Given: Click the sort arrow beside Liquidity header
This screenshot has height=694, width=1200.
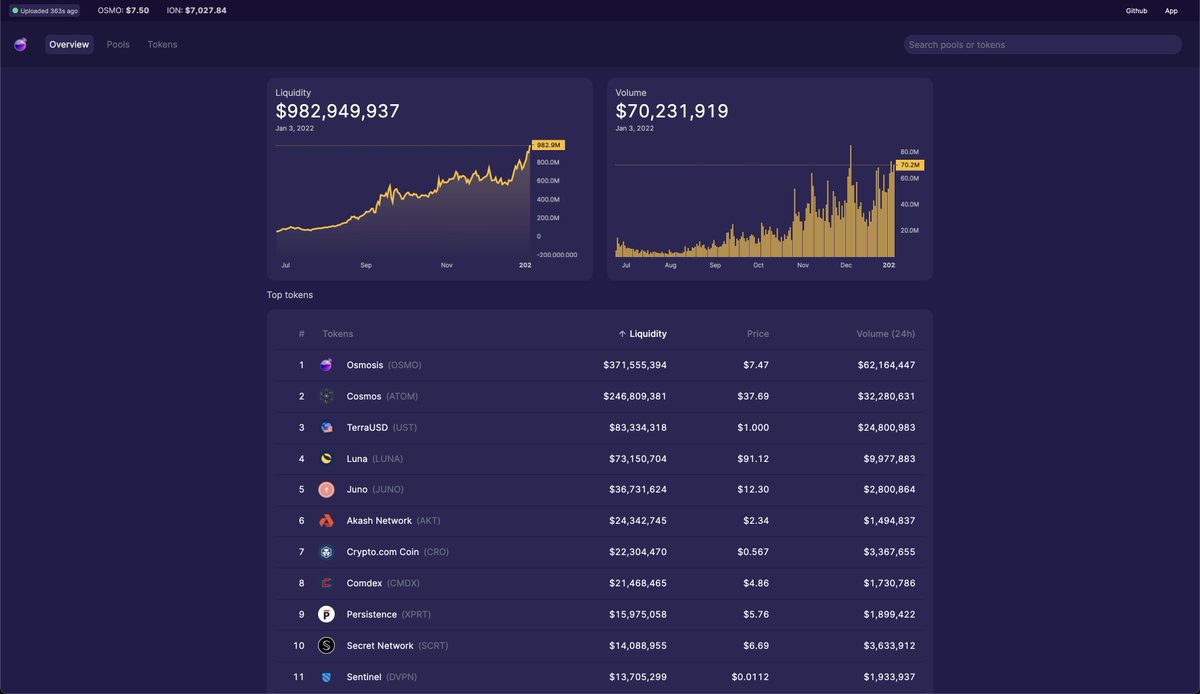Looking at the screenshot, I should 622,334.
